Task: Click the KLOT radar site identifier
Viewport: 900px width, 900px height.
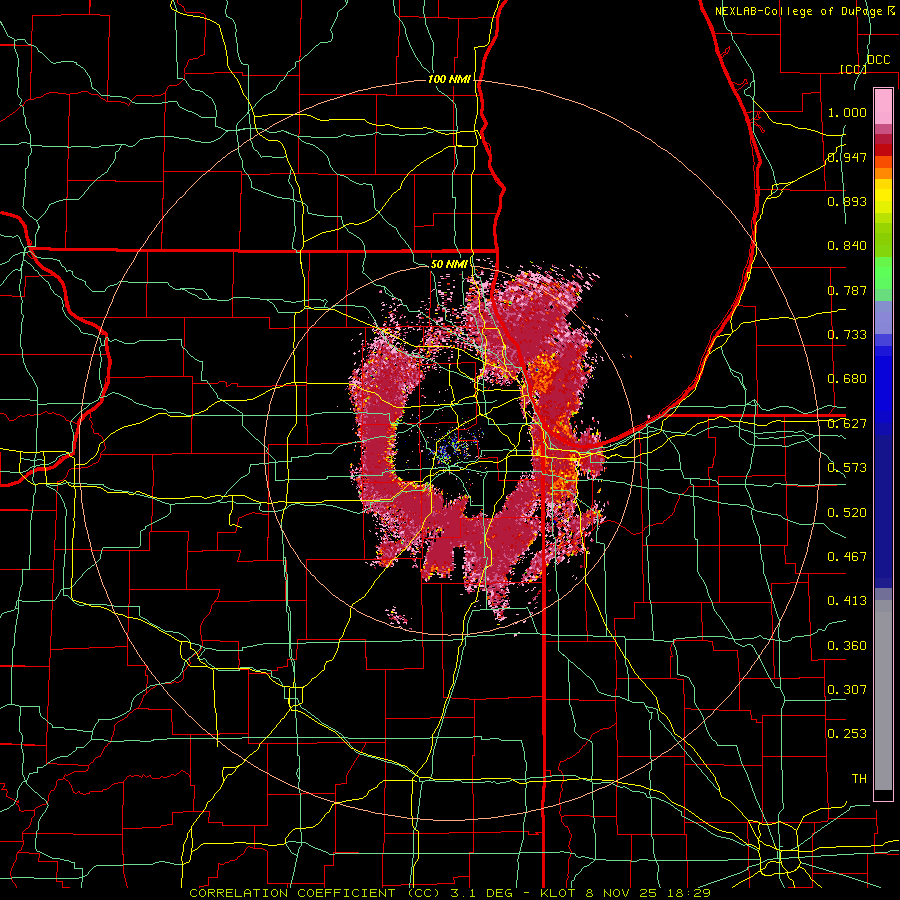Action: [557, 893]
